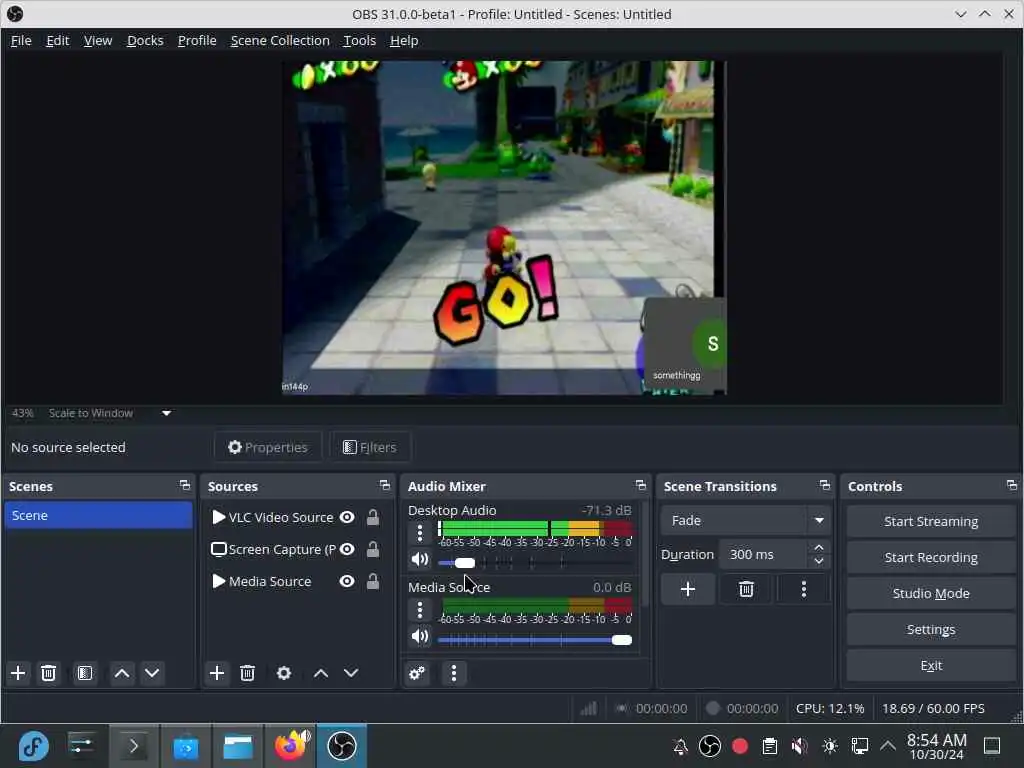Screen dimensions: 1024x768
Task: Toggle lock on Screen Capture source
Action: click(x=373, y=549)
